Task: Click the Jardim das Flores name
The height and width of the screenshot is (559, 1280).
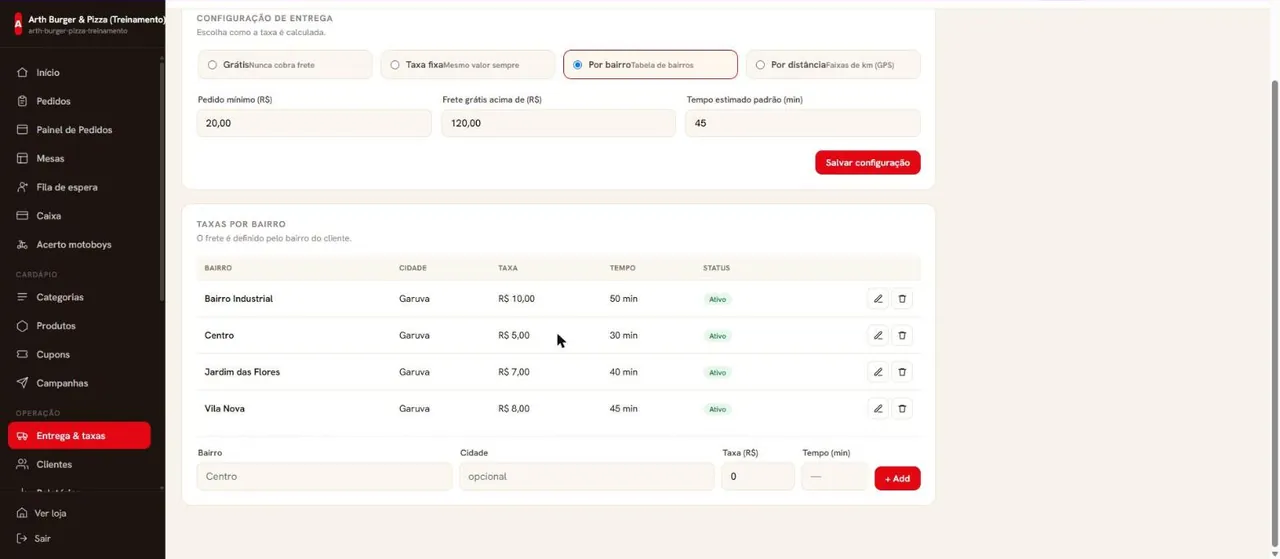Action: [242, 372]
